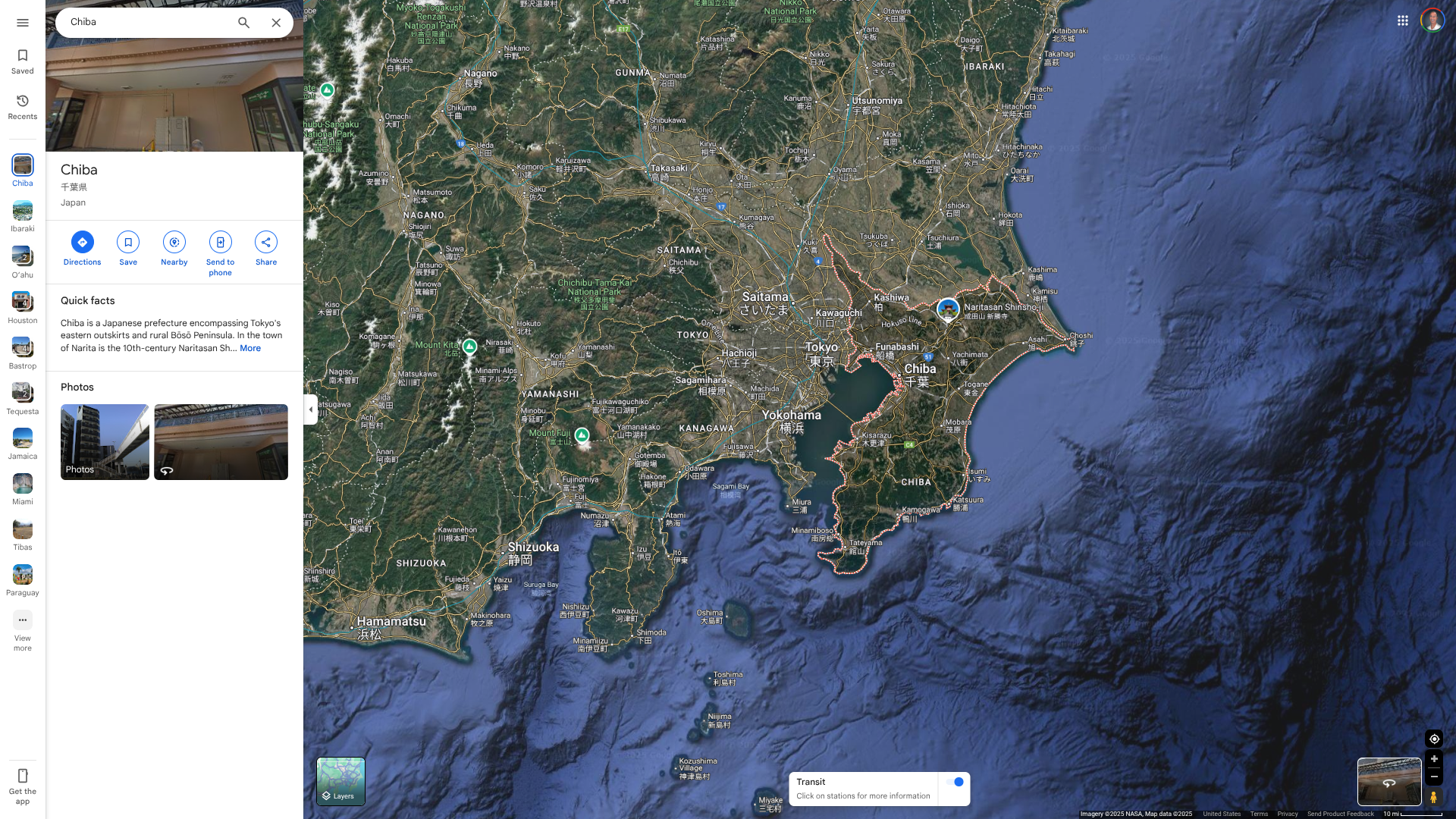This screenshot has width=1456, height=819.
Task: Open the hamburger main menu
Action: [23, 23]
